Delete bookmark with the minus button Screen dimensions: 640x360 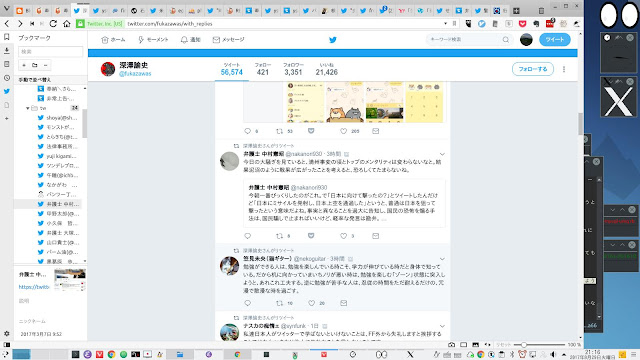click(x=45, y=65)
